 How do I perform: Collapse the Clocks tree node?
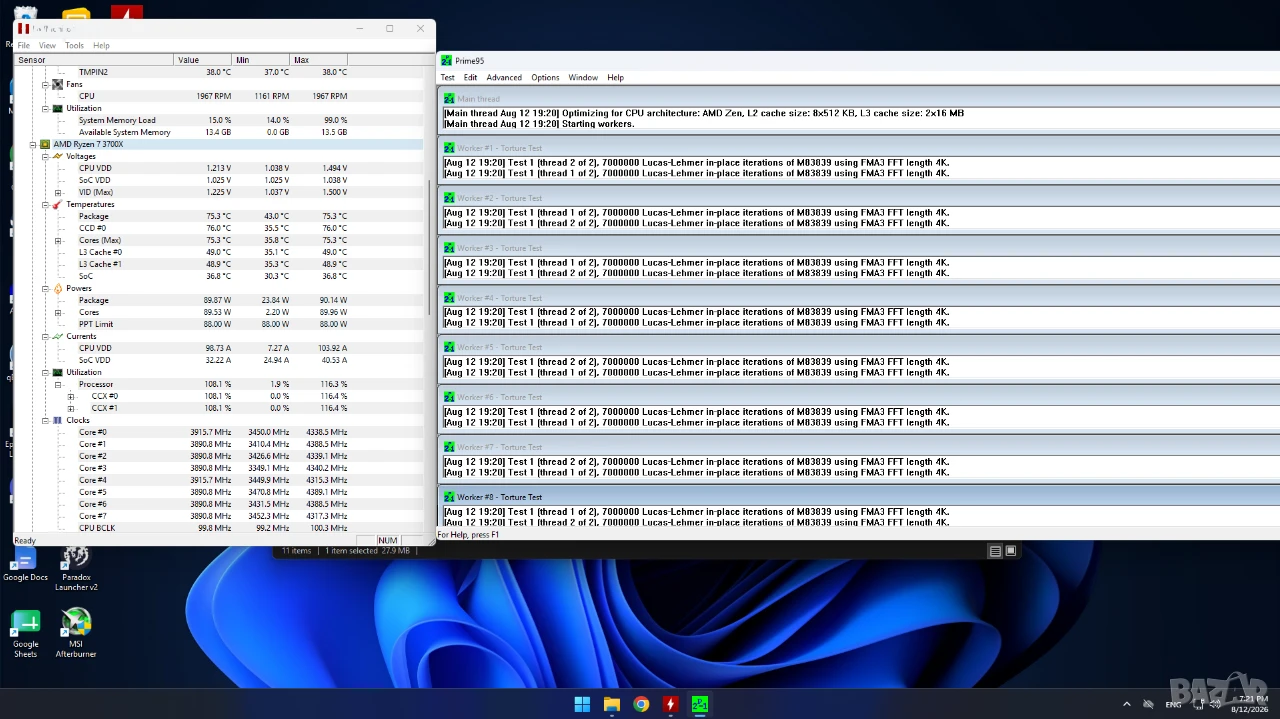(x=45, y=420)
